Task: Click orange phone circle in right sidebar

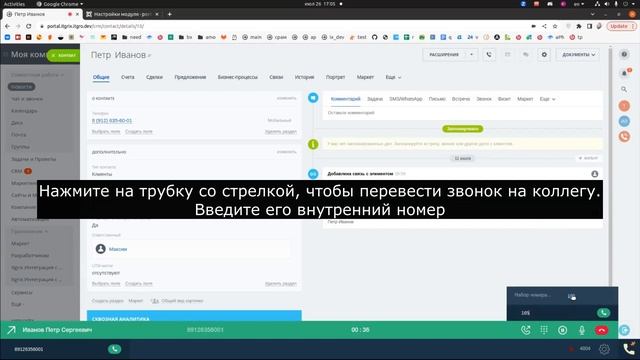Action: pos(624,137)
